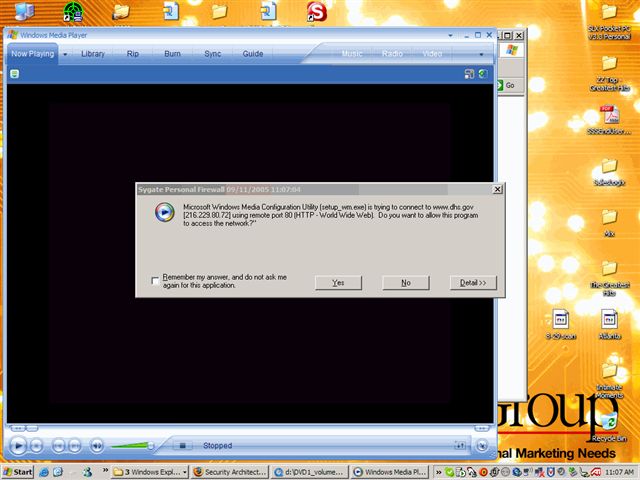Expand the Now Playing dropdown arrow

(66, 54)
